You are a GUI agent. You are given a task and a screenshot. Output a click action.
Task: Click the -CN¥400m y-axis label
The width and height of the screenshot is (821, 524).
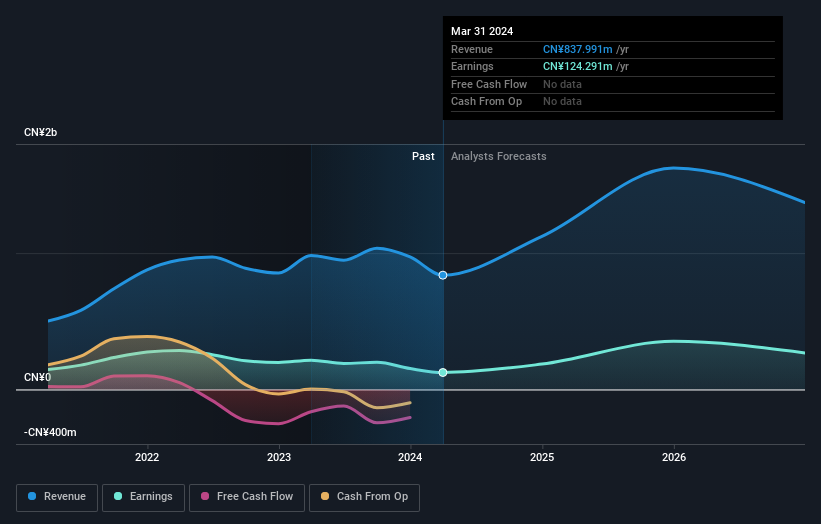[50, 432]
